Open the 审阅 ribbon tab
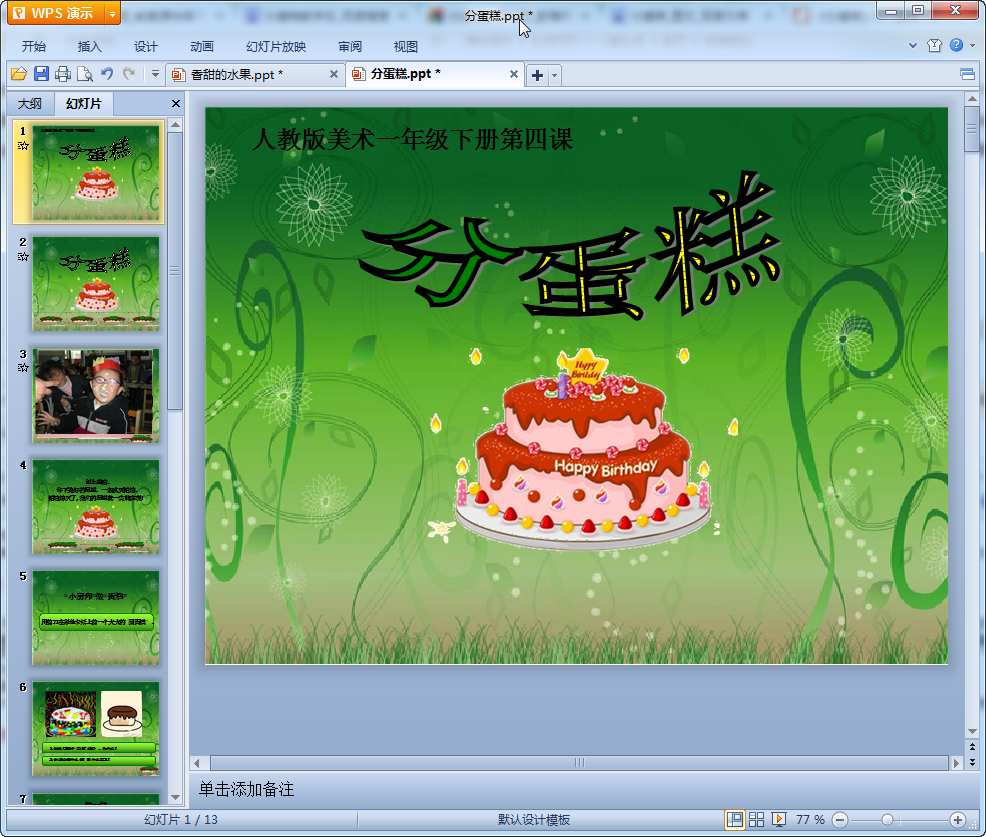 click(x=350, y=47)
